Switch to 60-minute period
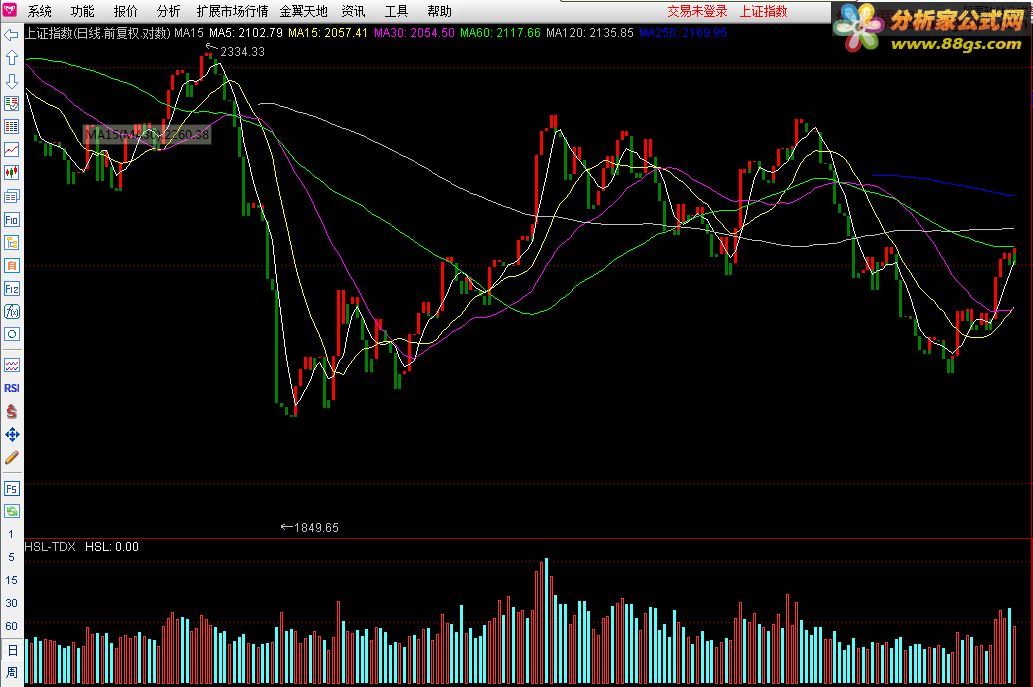This screenshot has height=687, width=1033. click(x=11, y=626)
